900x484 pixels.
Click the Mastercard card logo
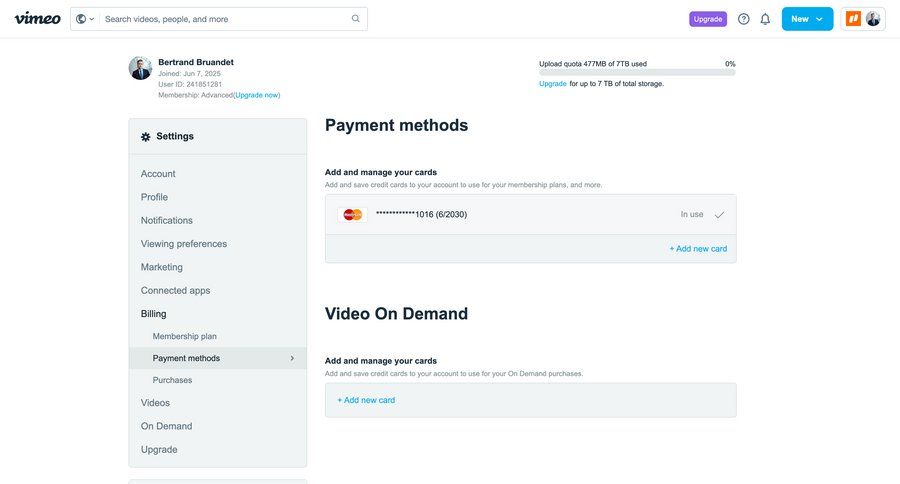click(x=352, y=215)
